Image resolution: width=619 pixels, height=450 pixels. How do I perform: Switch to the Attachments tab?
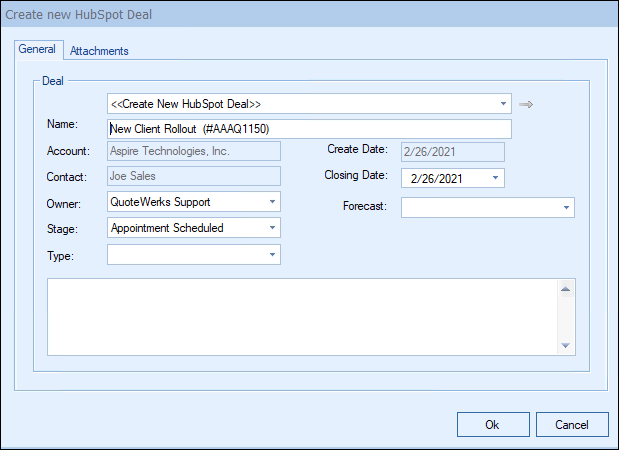(x=99, y=51)
